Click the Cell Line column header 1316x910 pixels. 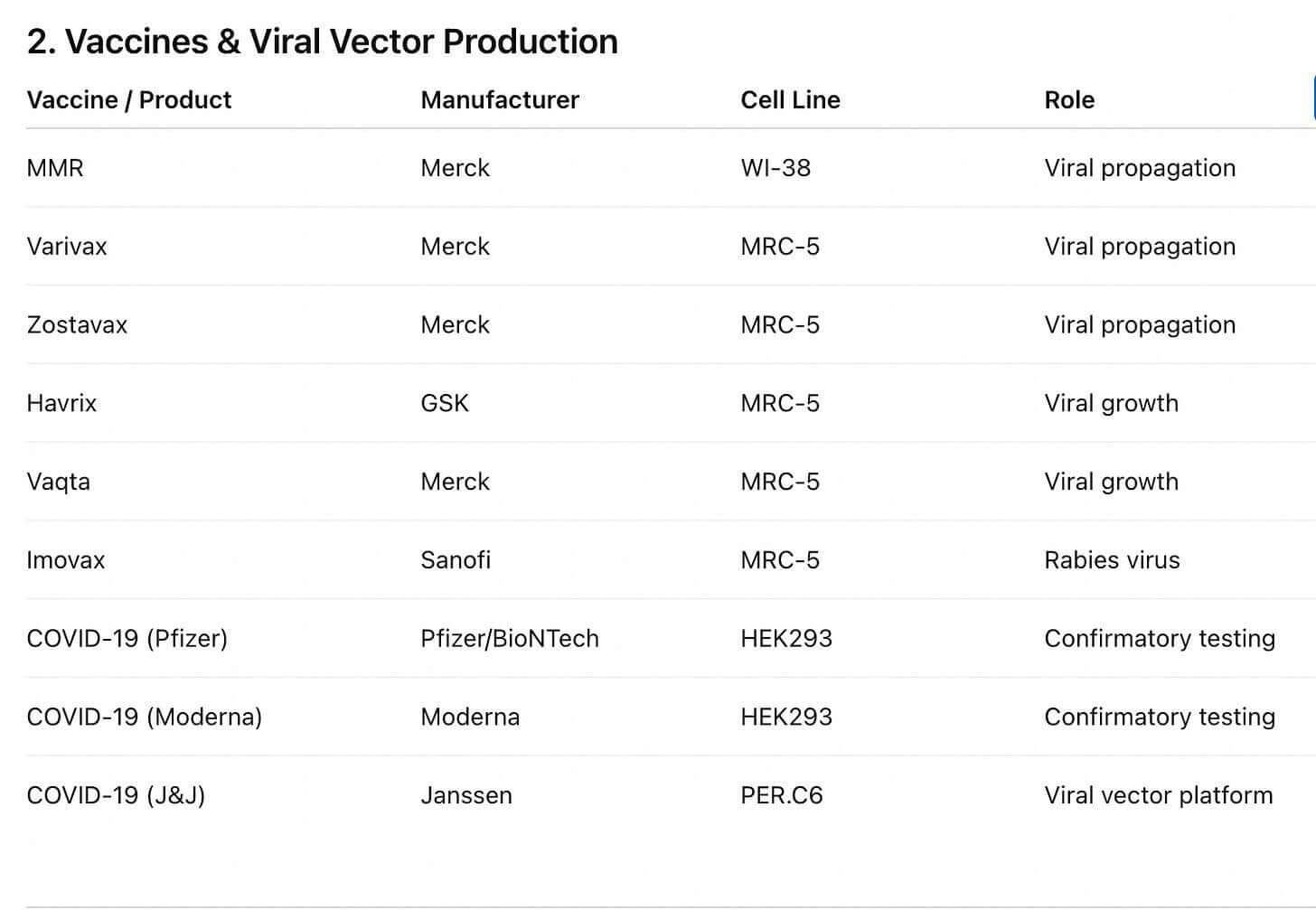tap(791, 99)
